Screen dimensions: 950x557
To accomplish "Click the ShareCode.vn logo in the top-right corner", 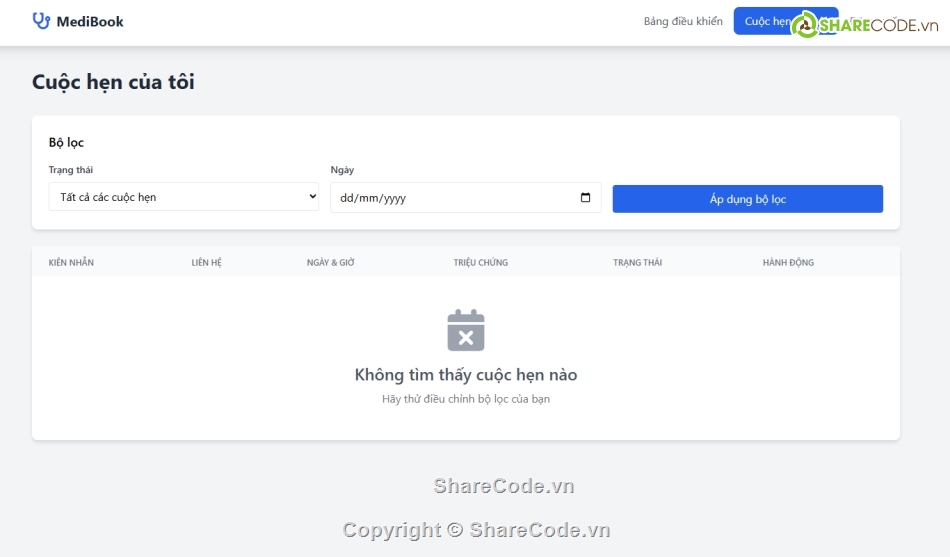I will click(866, 26).
